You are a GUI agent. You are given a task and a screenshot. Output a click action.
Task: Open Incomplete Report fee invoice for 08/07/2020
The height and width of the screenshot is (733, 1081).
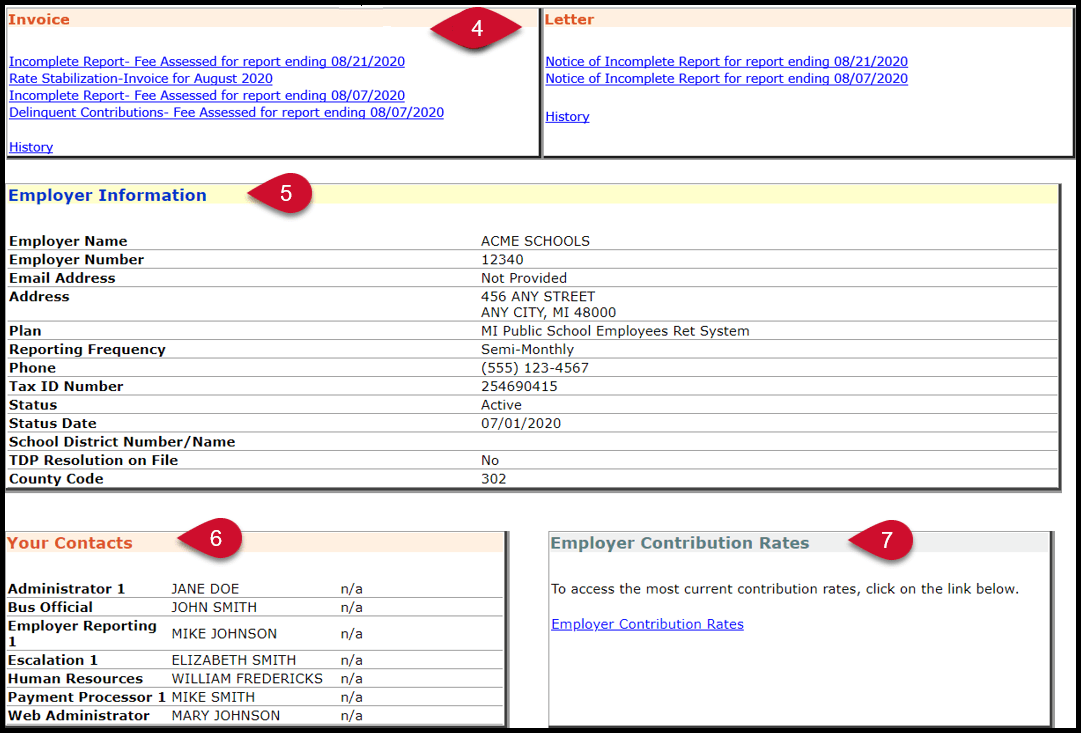pyautogui.click(x=206, y=95)
